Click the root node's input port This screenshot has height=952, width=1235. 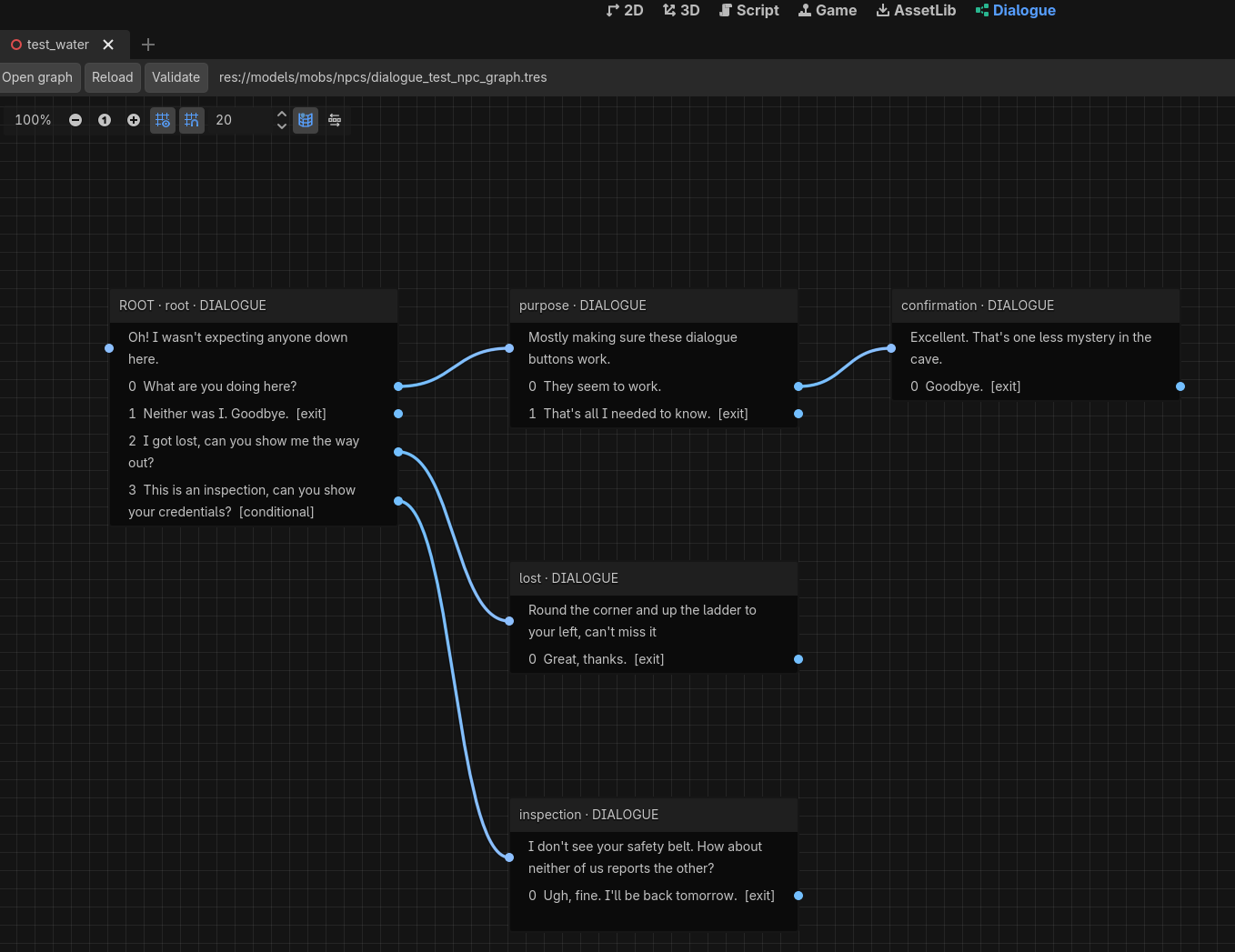tap(109, 348)
